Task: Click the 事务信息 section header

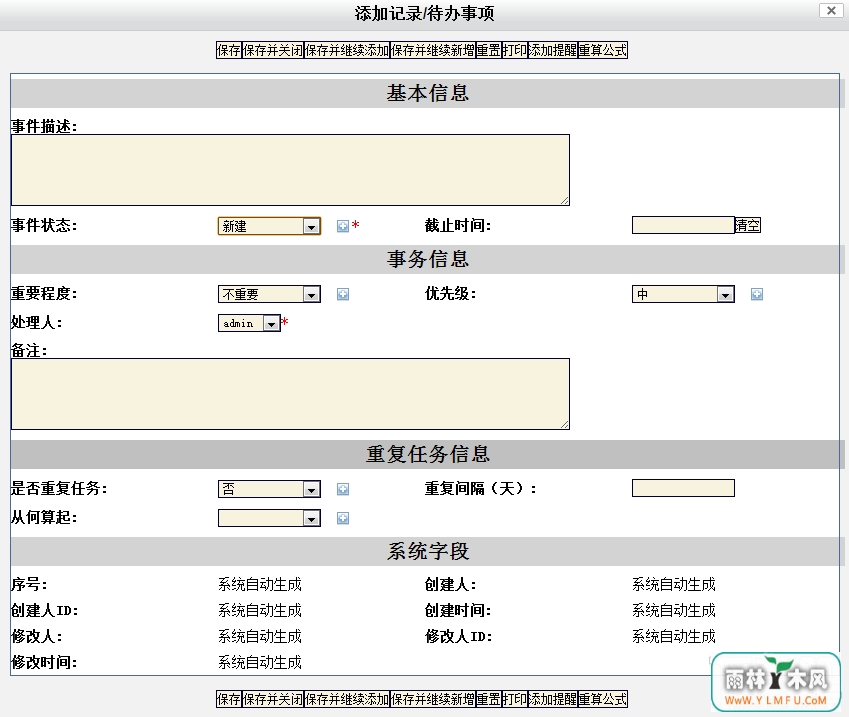Action: (427, 259)
